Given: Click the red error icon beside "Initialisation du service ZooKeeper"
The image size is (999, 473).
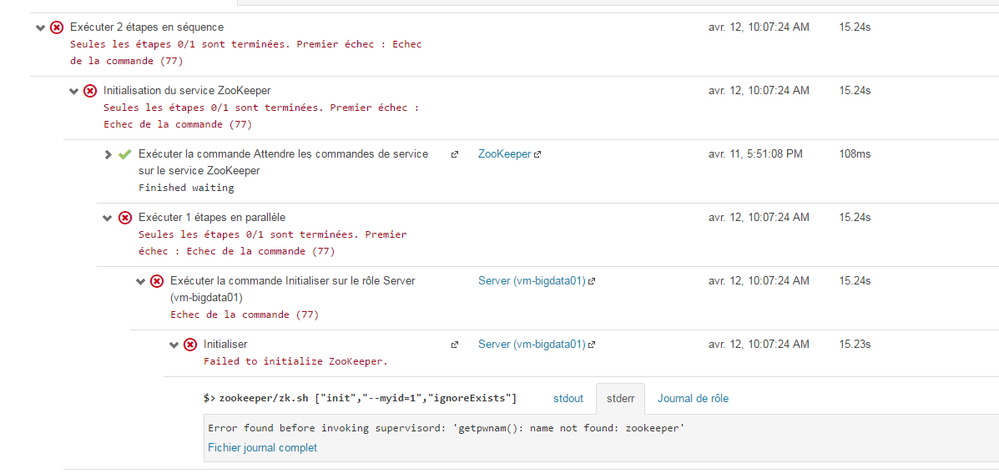Looking at the screenshot, I should point(90,91).
